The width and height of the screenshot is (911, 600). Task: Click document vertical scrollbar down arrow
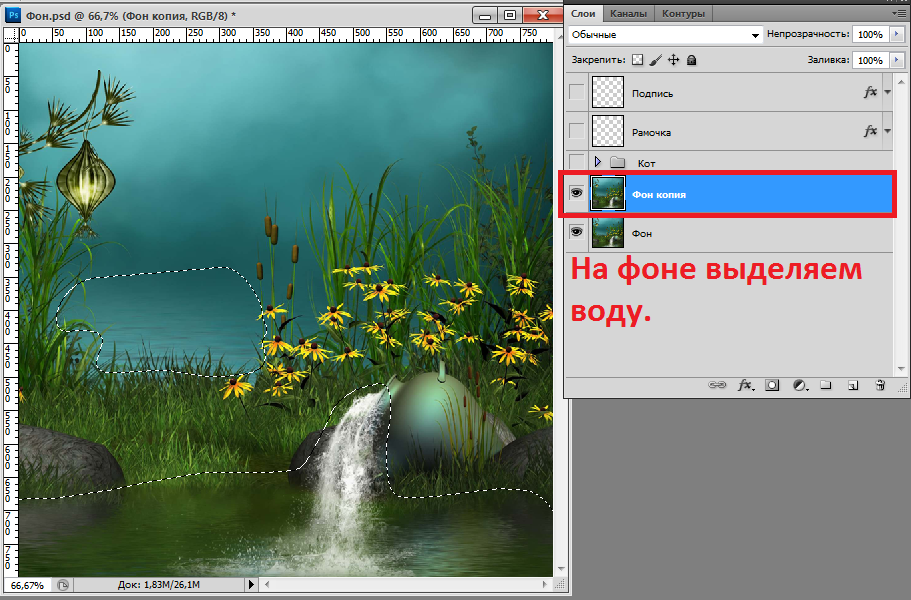point(561,569)
